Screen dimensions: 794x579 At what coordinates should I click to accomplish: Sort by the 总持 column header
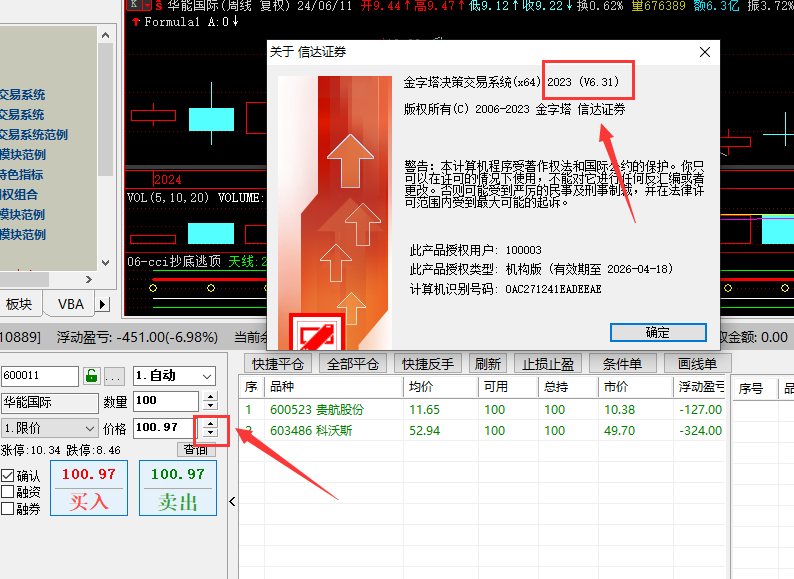[x=568, y=387]
